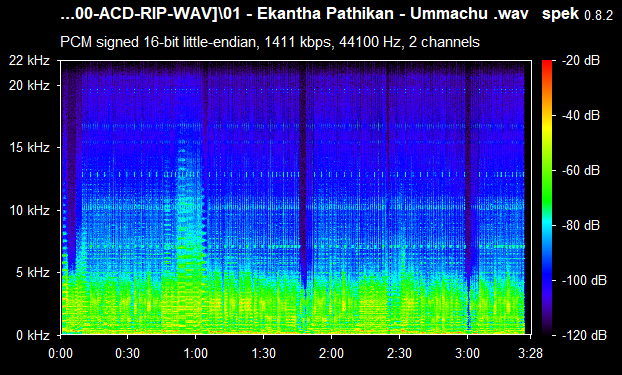Viewport: 622px width, 375px height.
Task: Click the 3:00 time axis marker
Action: pos(467,353)
